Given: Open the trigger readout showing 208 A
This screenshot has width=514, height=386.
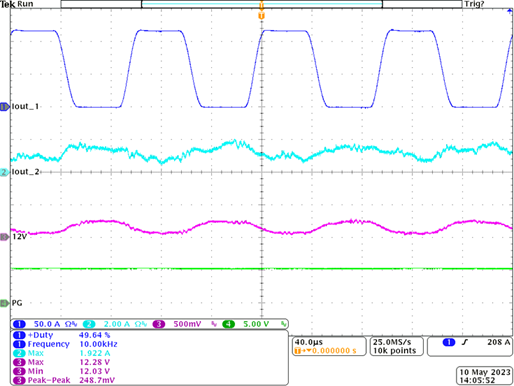Looking at the screenshot, I should tap(470, 346).
